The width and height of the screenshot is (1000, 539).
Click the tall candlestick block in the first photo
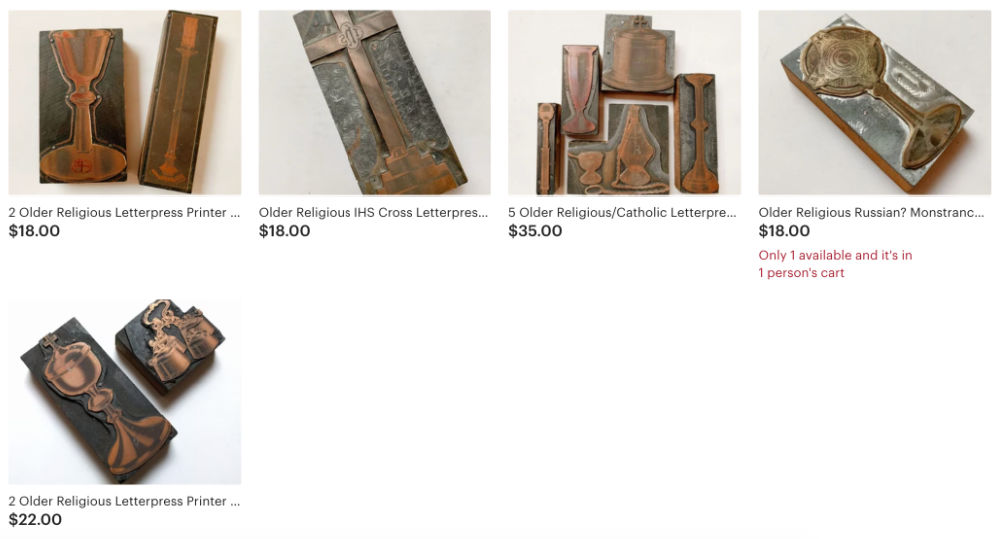pyautogui.click(x=177, y=100)
